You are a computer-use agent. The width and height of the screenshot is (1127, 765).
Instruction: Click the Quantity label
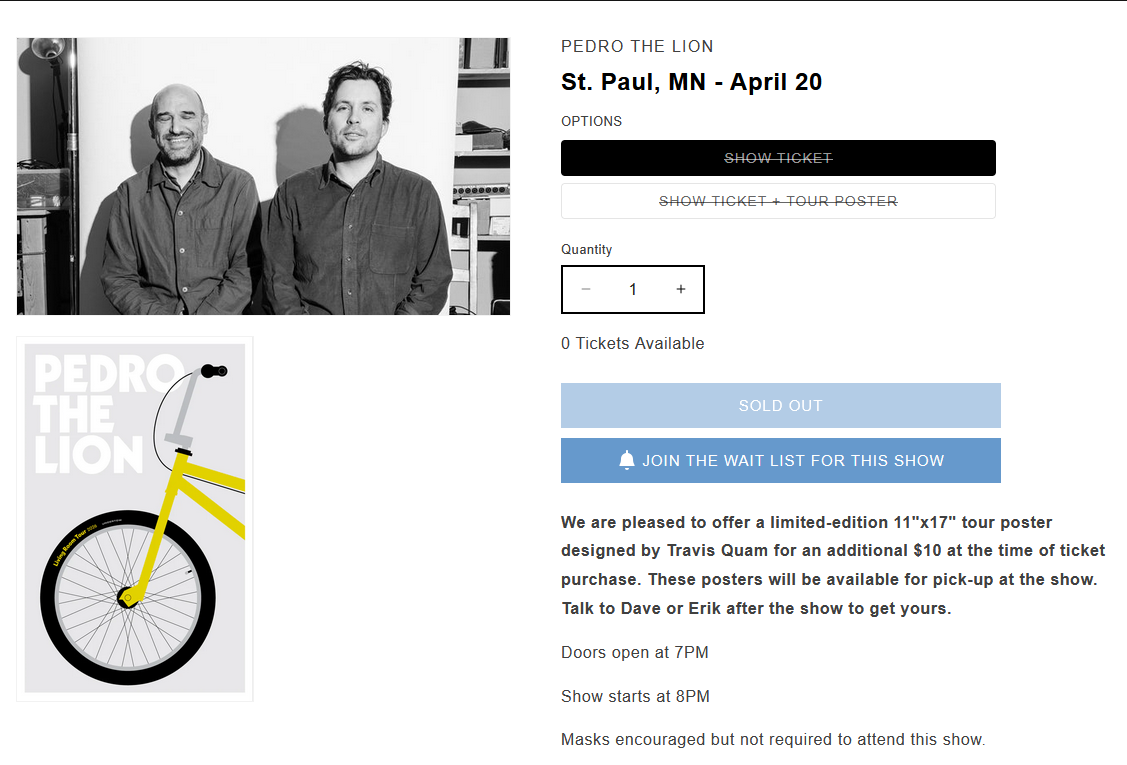pos(586,249)
